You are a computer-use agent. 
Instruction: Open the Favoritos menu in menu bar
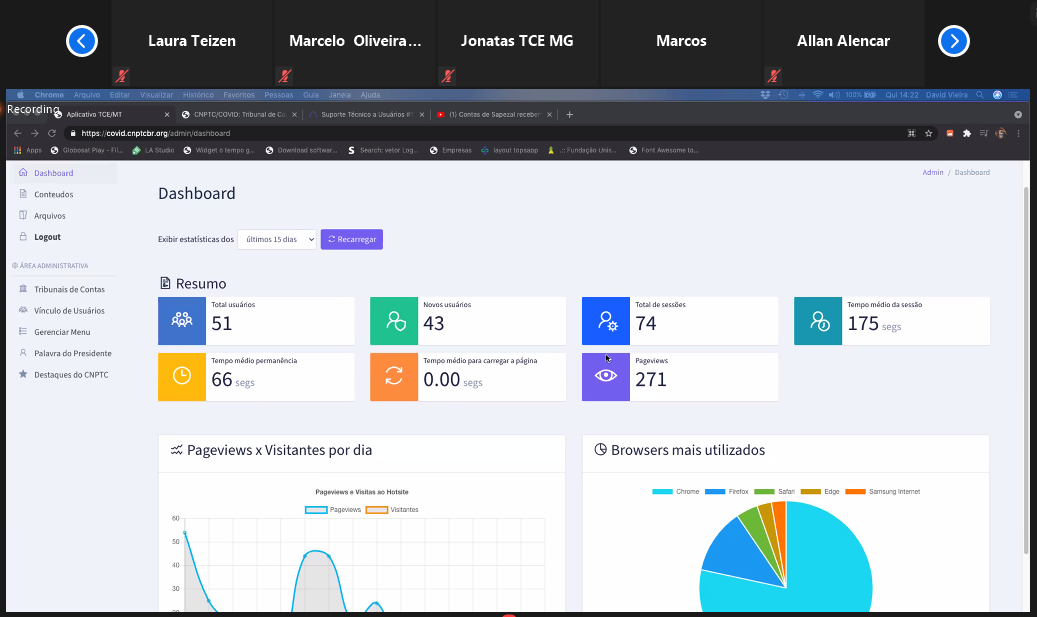(x=239, y=95)
